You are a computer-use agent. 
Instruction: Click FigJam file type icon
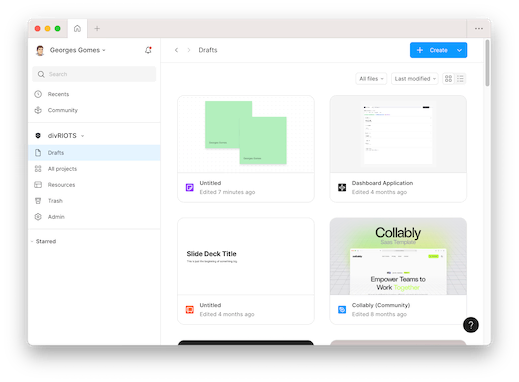190,188
